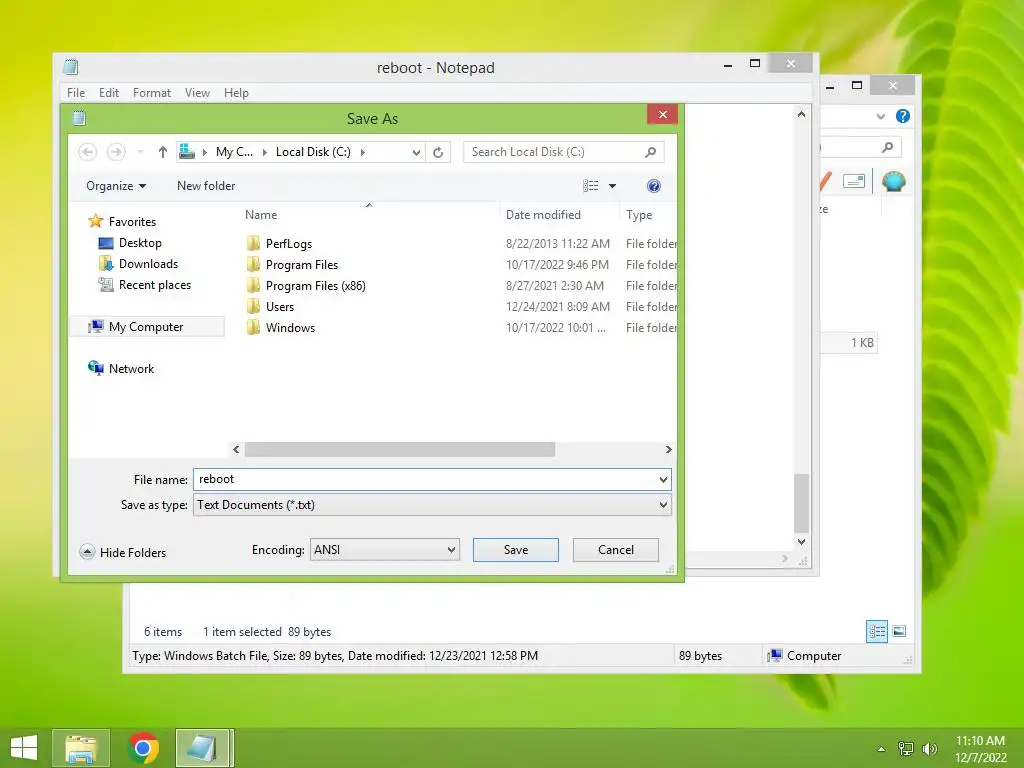The image size is (1024, 768).
Task: Select Desktop under Favorites
Action: click(x=140, y=243)
